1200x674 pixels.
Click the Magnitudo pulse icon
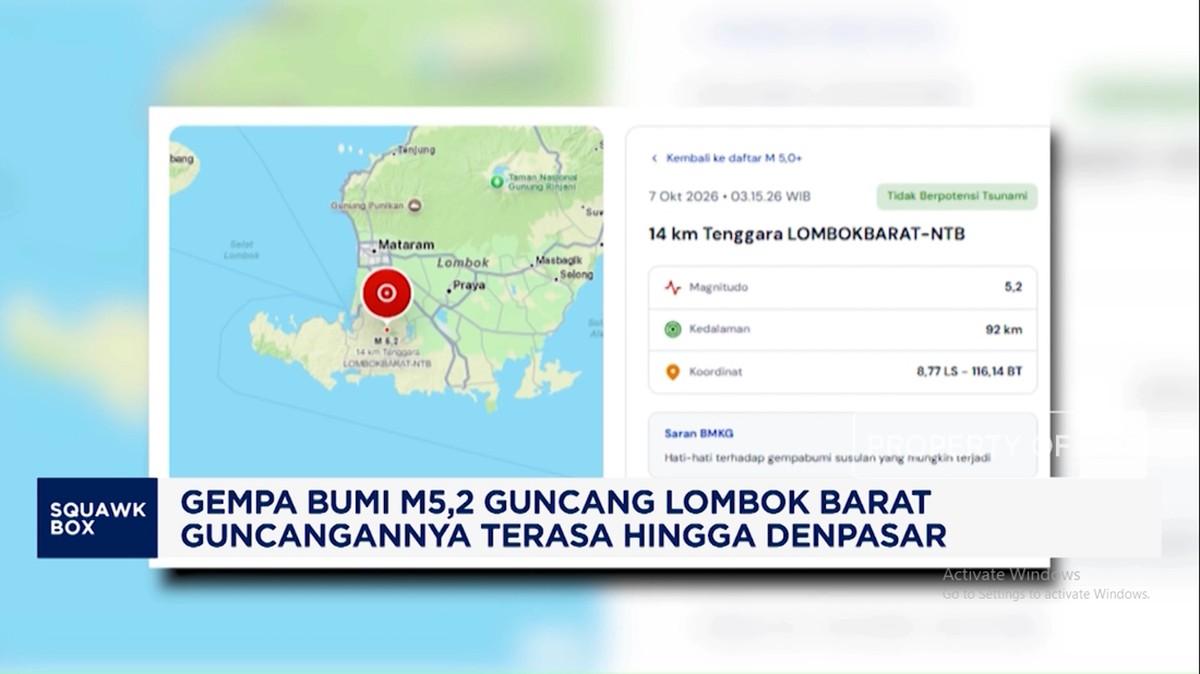point(673,288)
